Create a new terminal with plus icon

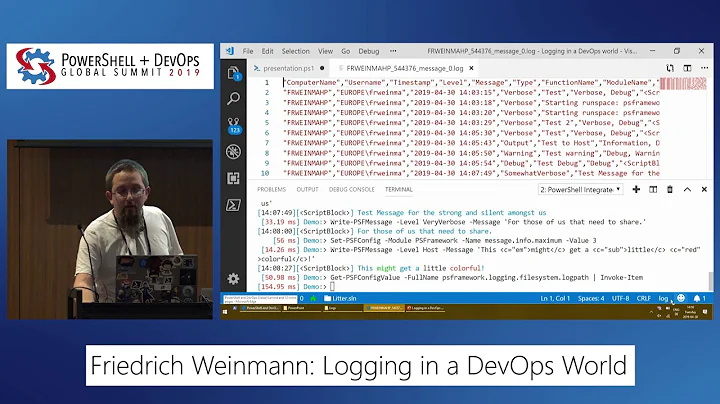tap(636, 189)
